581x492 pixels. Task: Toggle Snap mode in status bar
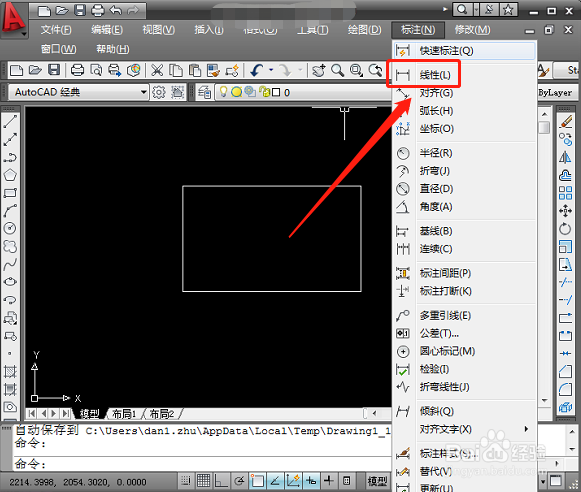pyautogui.click(x=186, y=481)
